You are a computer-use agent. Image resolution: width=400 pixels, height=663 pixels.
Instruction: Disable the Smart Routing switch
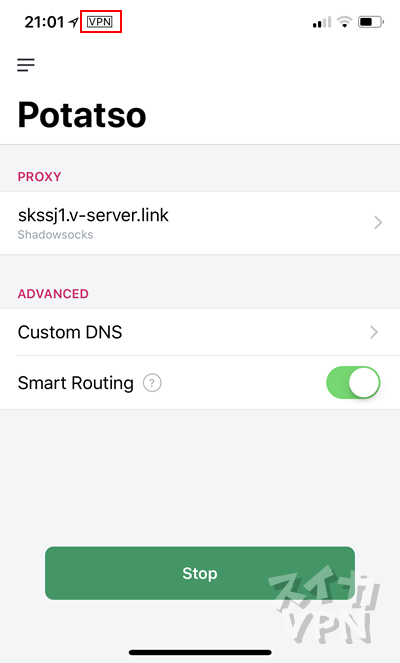[x=353, y=382]
